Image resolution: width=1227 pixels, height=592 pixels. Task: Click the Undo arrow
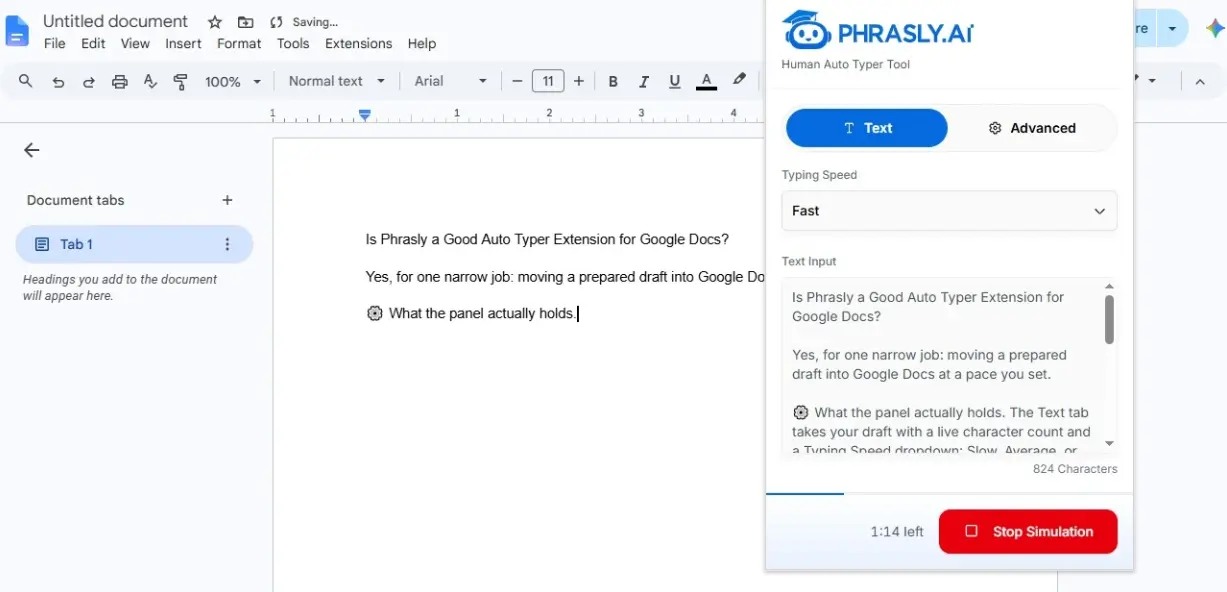(58, 81)
